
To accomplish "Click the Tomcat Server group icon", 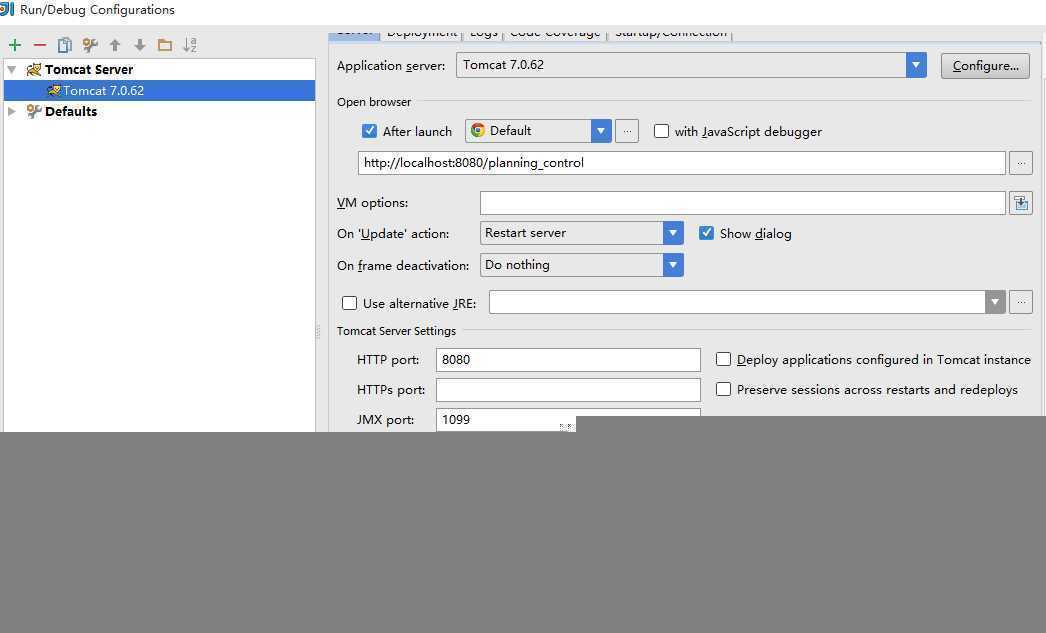I will pos(33,69).
